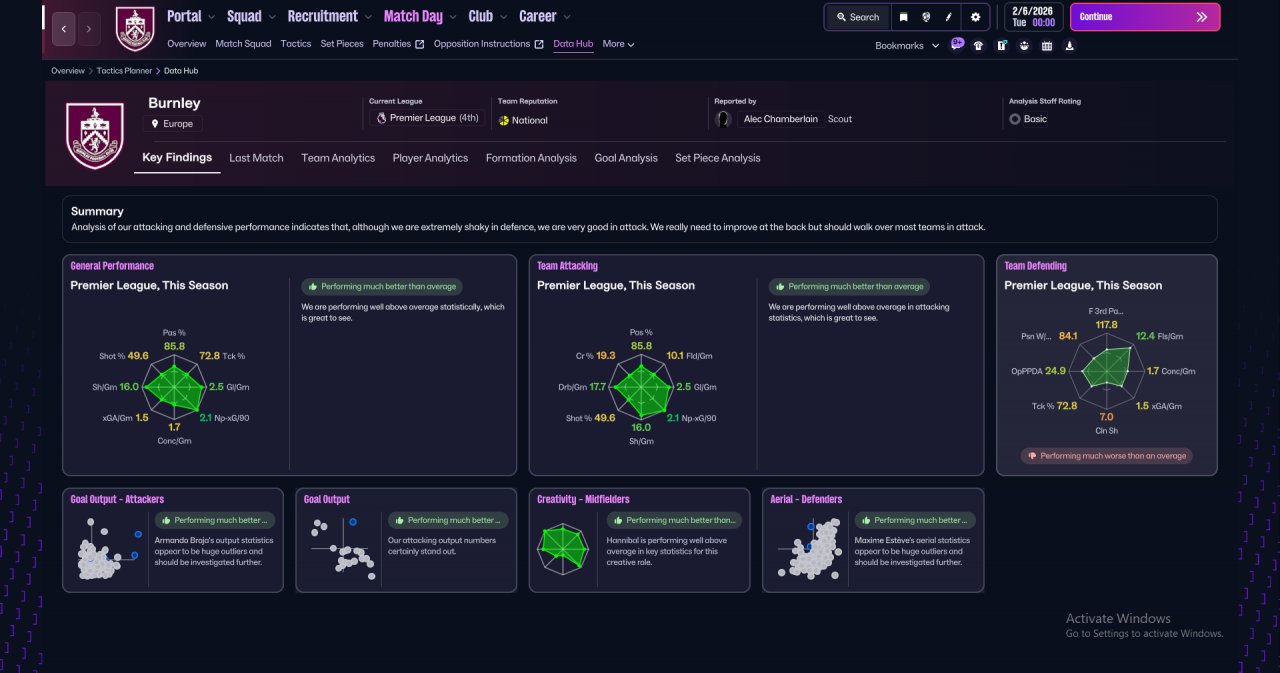Open the calendar schedule shortcut icon
The height and width of the screenshot is (673, 1280).
1047,45
